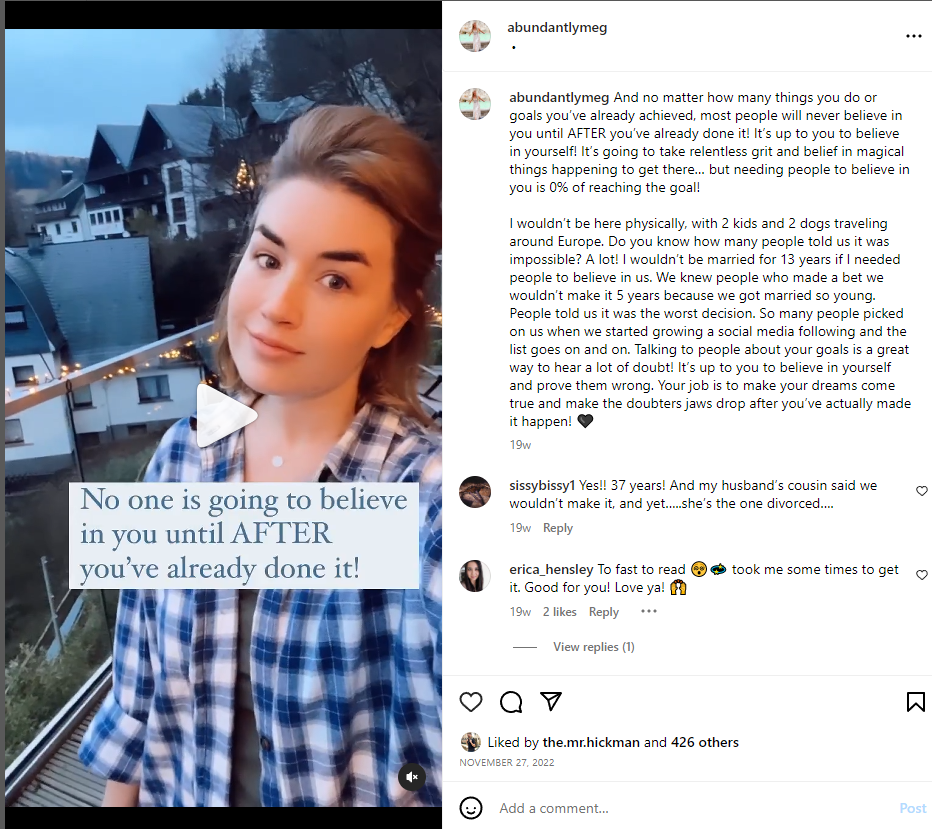
Task: View the 2 likes on comment
Action: 559,611
